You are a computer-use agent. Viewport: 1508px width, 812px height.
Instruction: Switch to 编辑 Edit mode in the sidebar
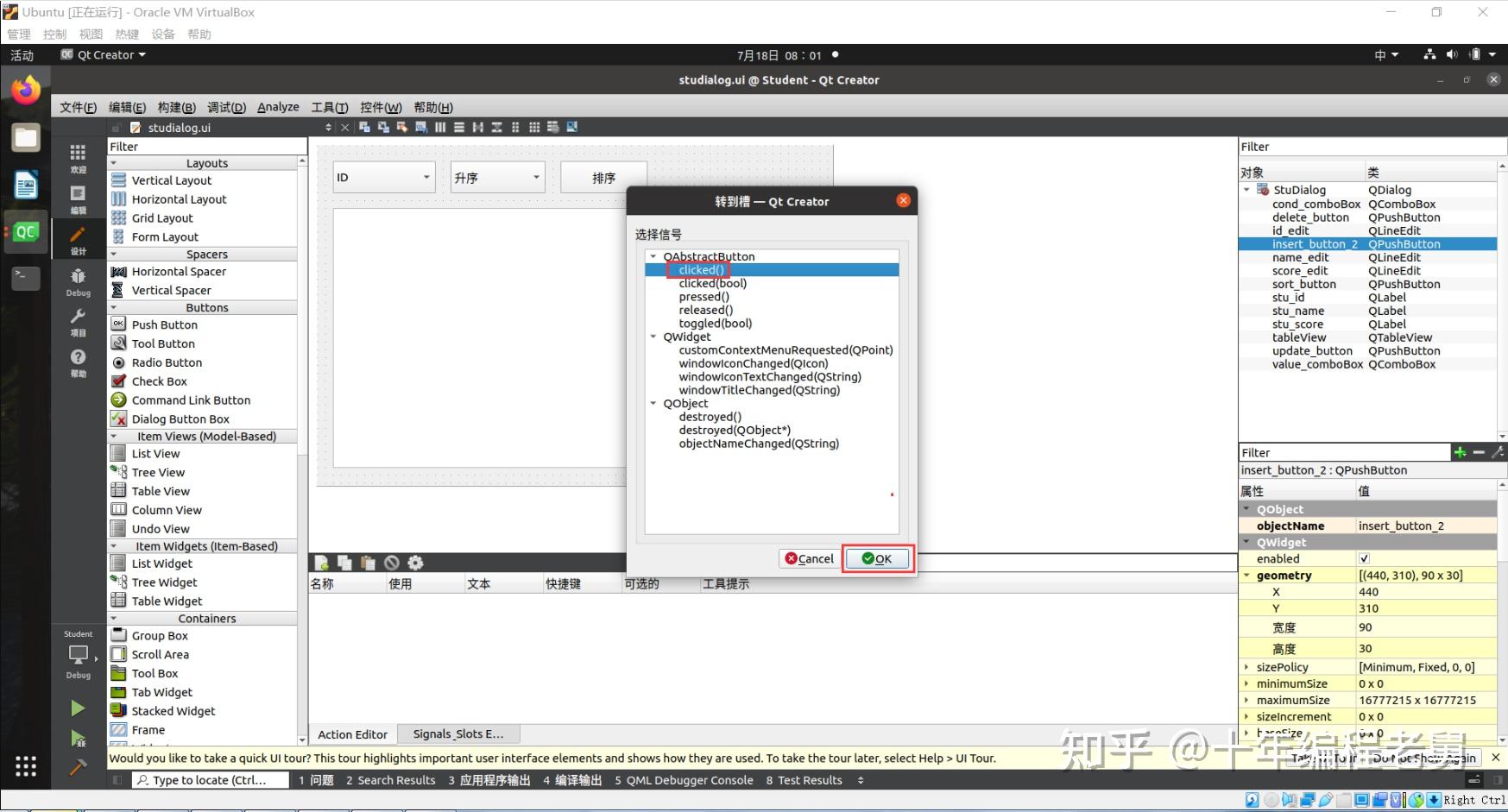pos(78,201)
